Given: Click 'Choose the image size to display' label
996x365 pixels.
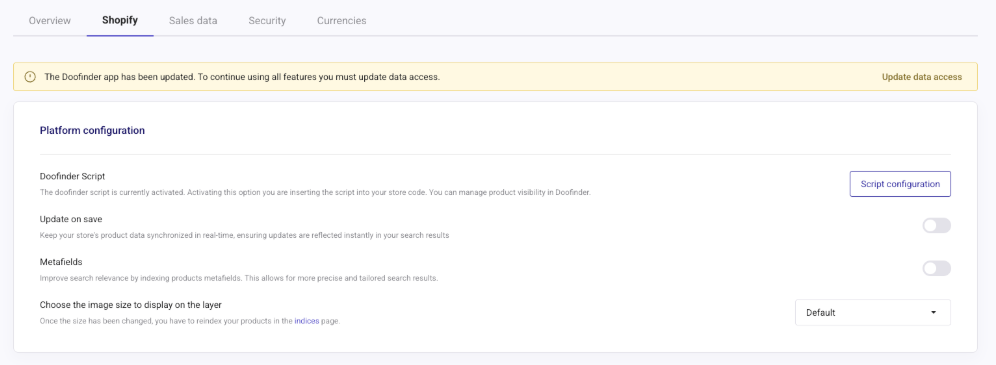Looking at the screenshot, I should click(x=130, y=305).
